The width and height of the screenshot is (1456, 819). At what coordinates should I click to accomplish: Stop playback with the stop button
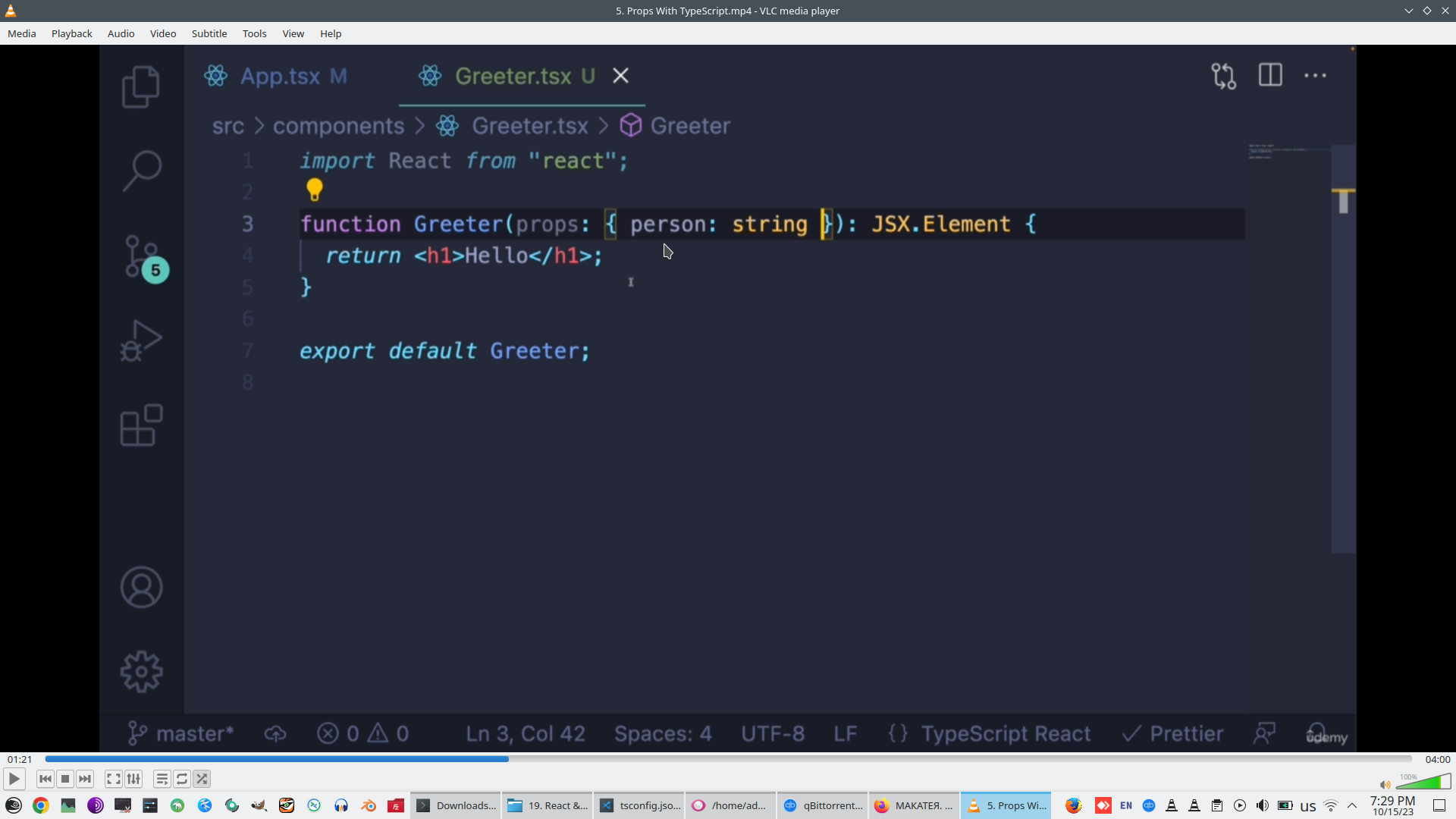65,779
